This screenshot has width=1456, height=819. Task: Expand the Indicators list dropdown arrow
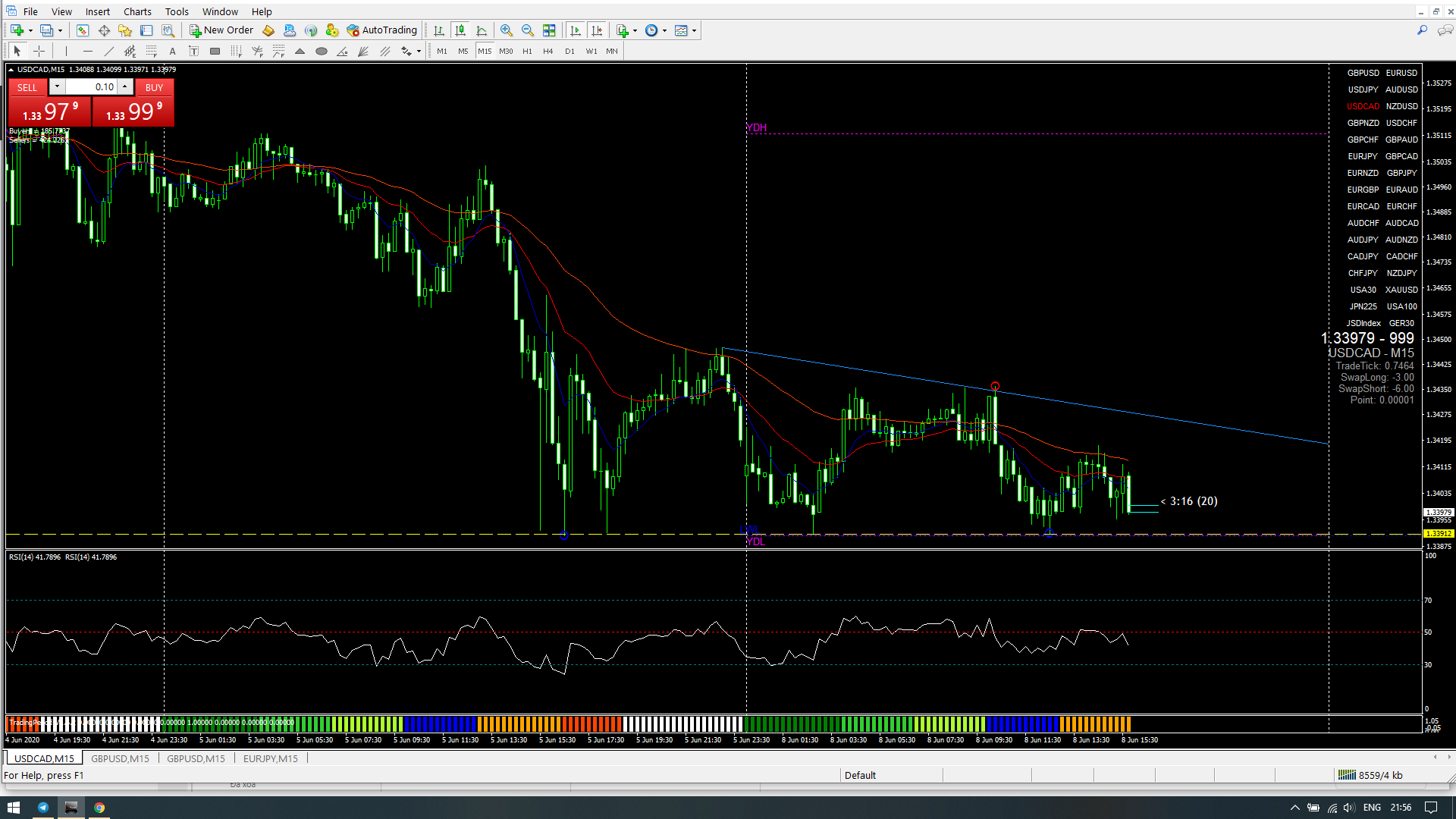pyautogui.click(x=635, y=30)
